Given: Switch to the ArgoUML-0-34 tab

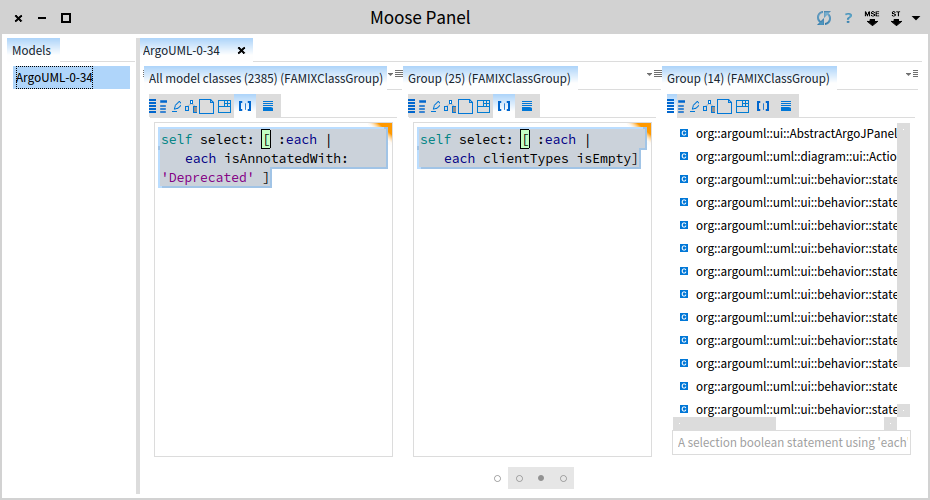Looking at the screenshot, I should click(x=182, y=50).
